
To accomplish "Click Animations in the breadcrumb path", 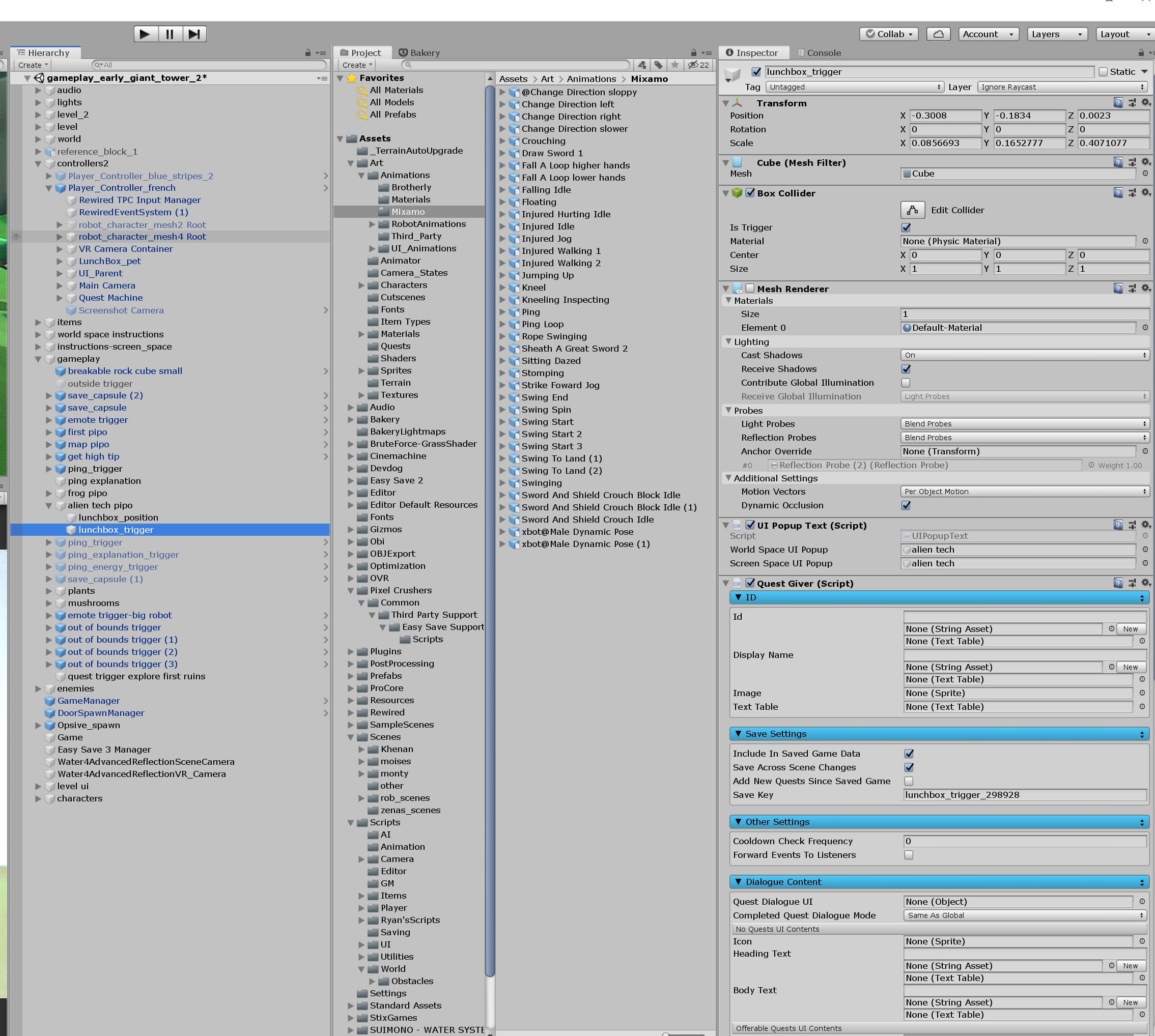I will pyautogui.click(x=591, y=79).
